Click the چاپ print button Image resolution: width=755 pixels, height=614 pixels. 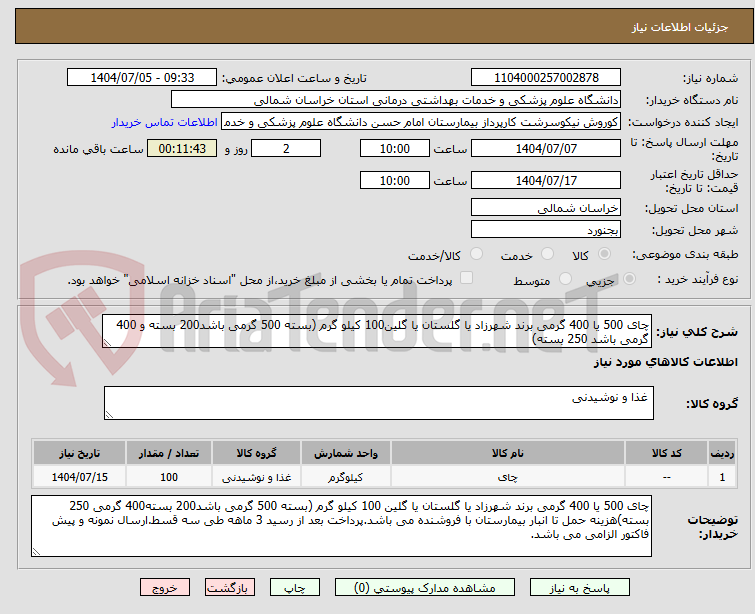point(295,588)
